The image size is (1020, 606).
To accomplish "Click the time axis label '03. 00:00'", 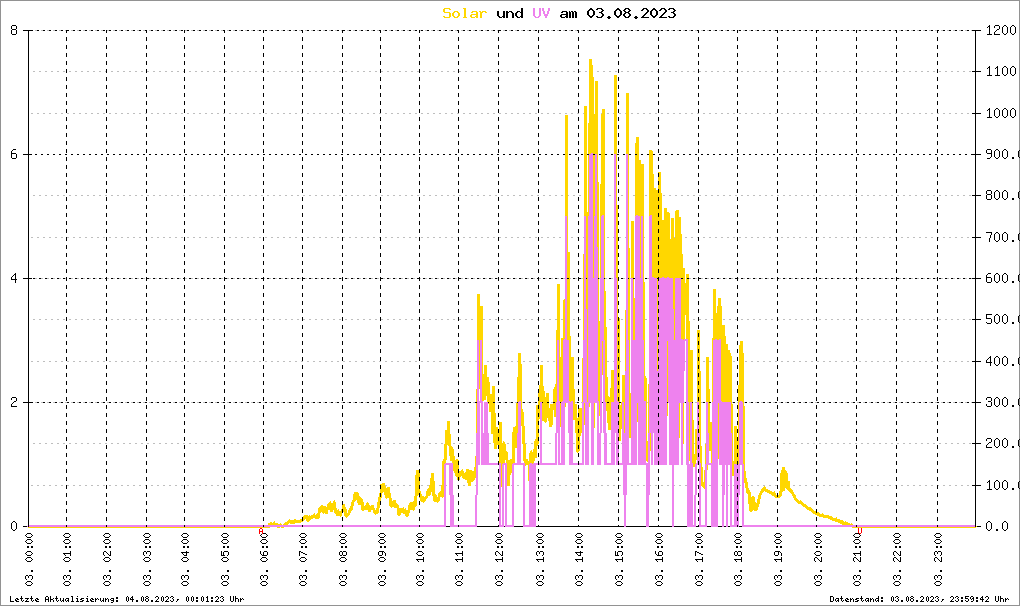I will coord(29,559).
